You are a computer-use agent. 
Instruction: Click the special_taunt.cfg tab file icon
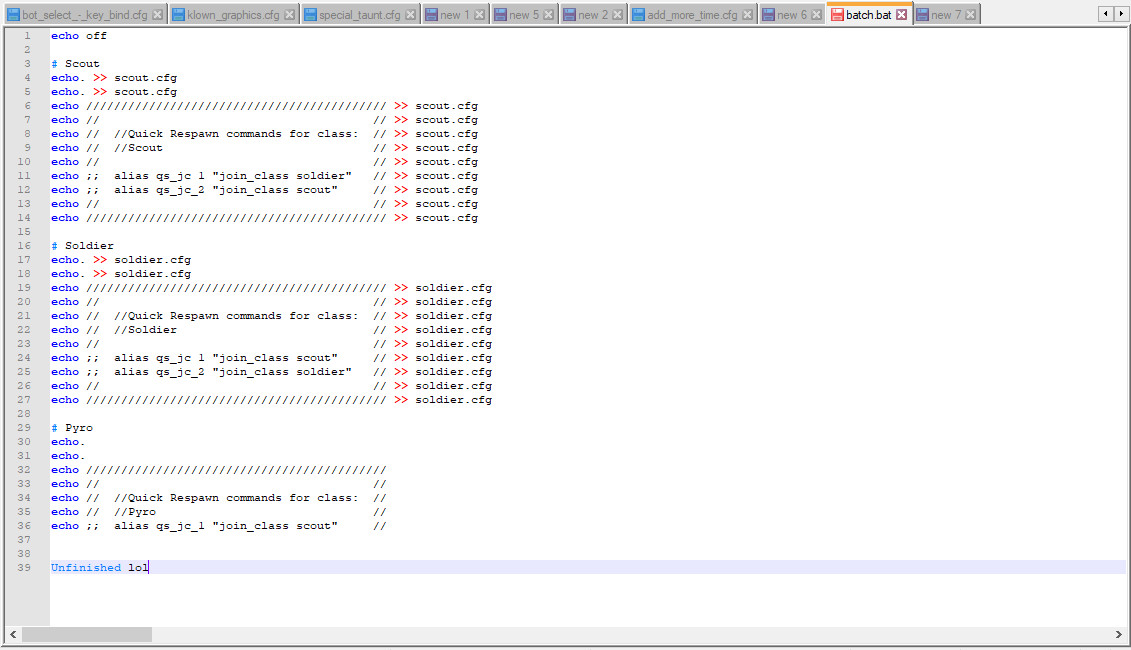point(311,14)
